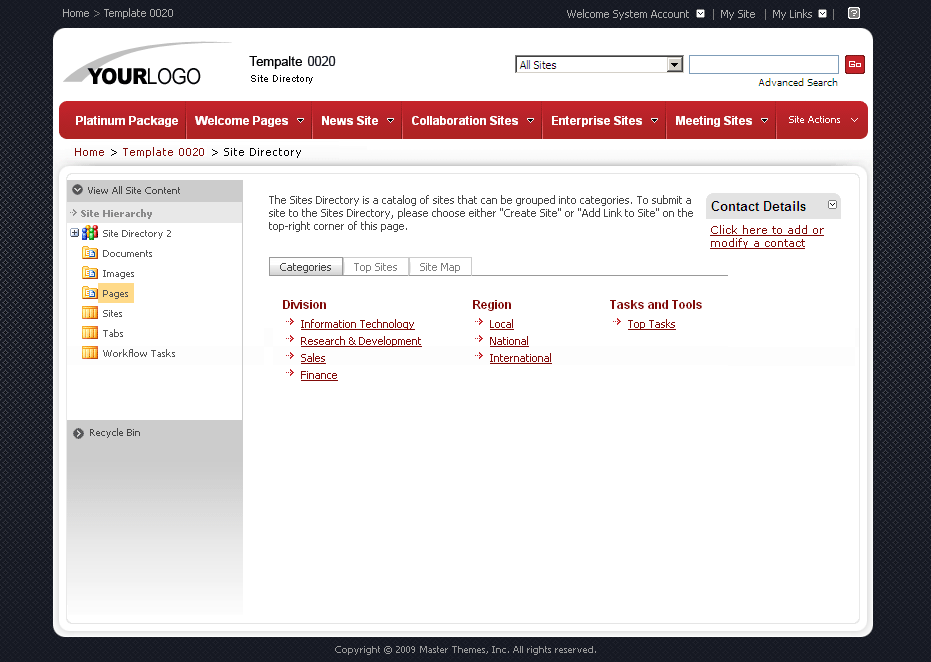Image resolution: width=931 pixels, height=662 pixels.
Task: Open Advanced Search
Action: tap(797, 82)
